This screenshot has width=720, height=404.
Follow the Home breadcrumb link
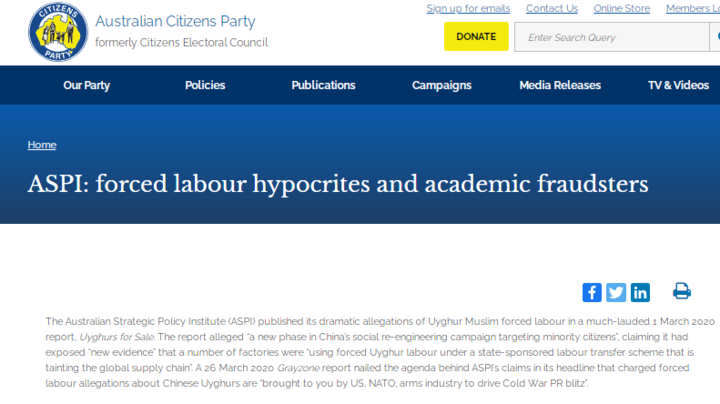click(x=42, y=145)
